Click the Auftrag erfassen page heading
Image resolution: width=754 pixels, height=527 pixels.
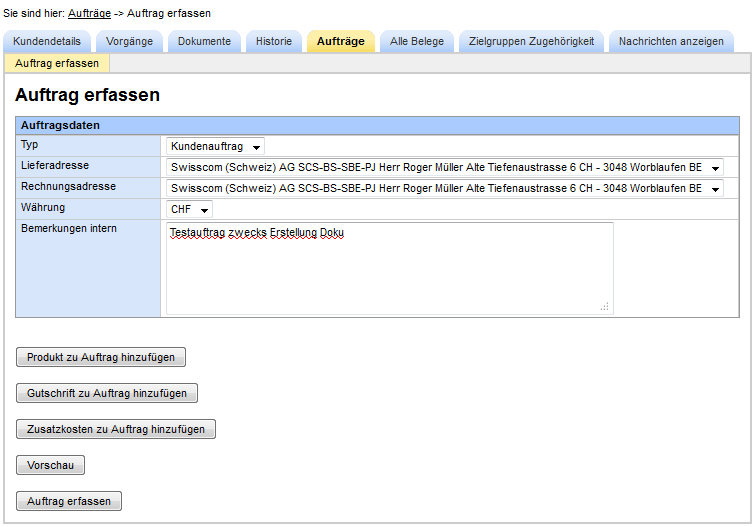[88, 95]
